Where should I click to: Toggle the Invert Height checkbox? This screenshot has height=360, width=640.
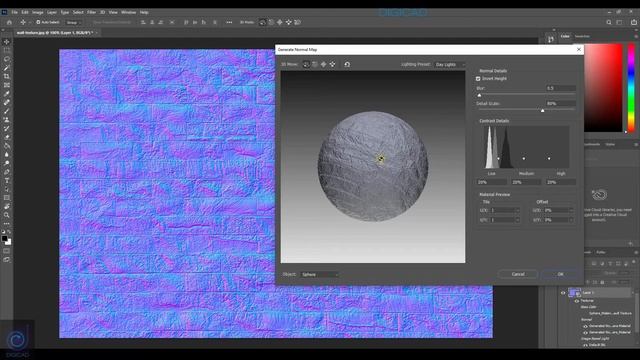pos(478,78)
